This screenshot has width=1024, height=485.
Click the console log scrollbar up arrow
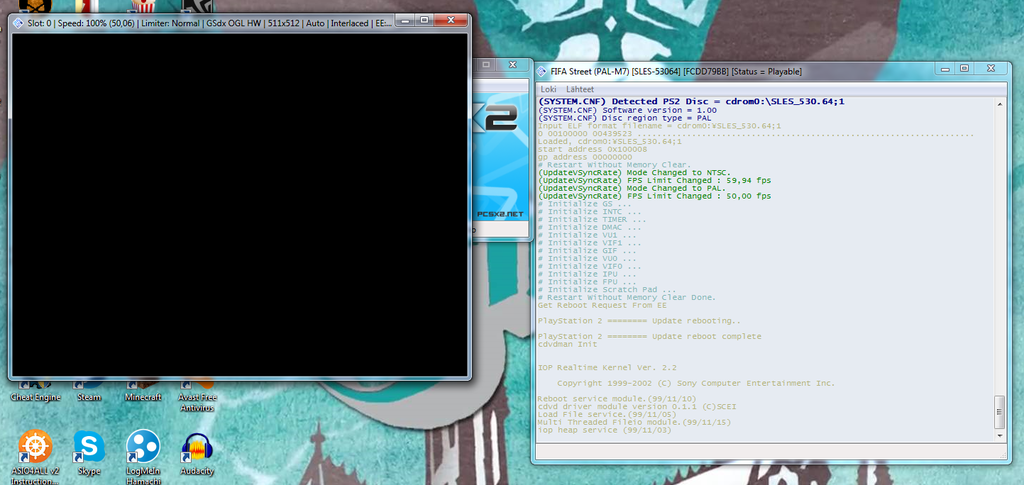point(999,102)
